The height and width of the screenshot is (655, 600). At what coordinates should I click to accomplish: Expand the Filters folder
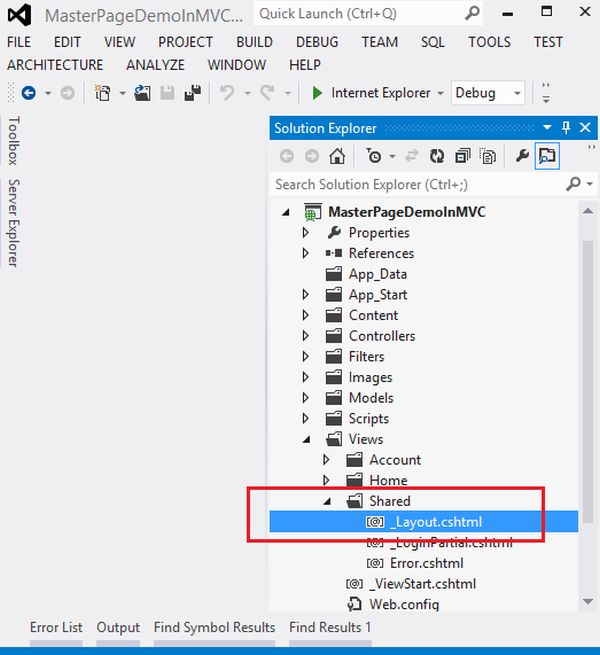[x=305, y=356]
